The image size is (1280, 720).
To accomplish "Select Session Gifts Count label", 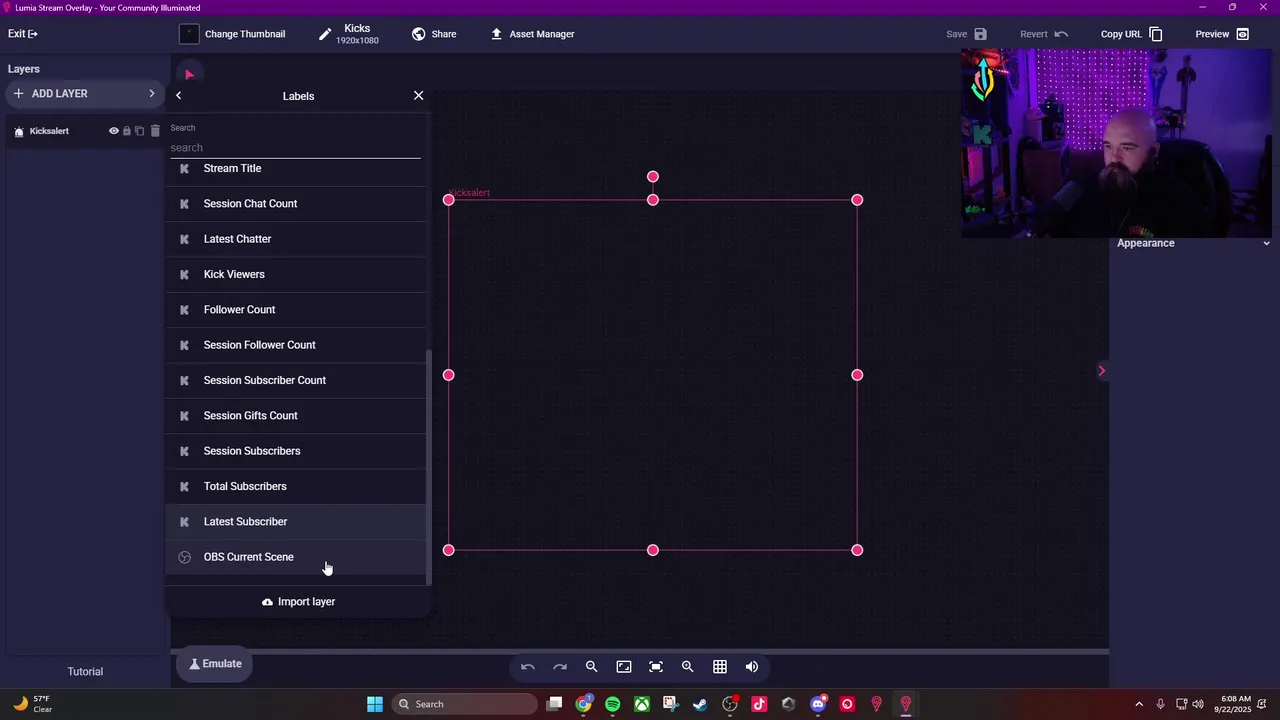I will pos(297,416).
